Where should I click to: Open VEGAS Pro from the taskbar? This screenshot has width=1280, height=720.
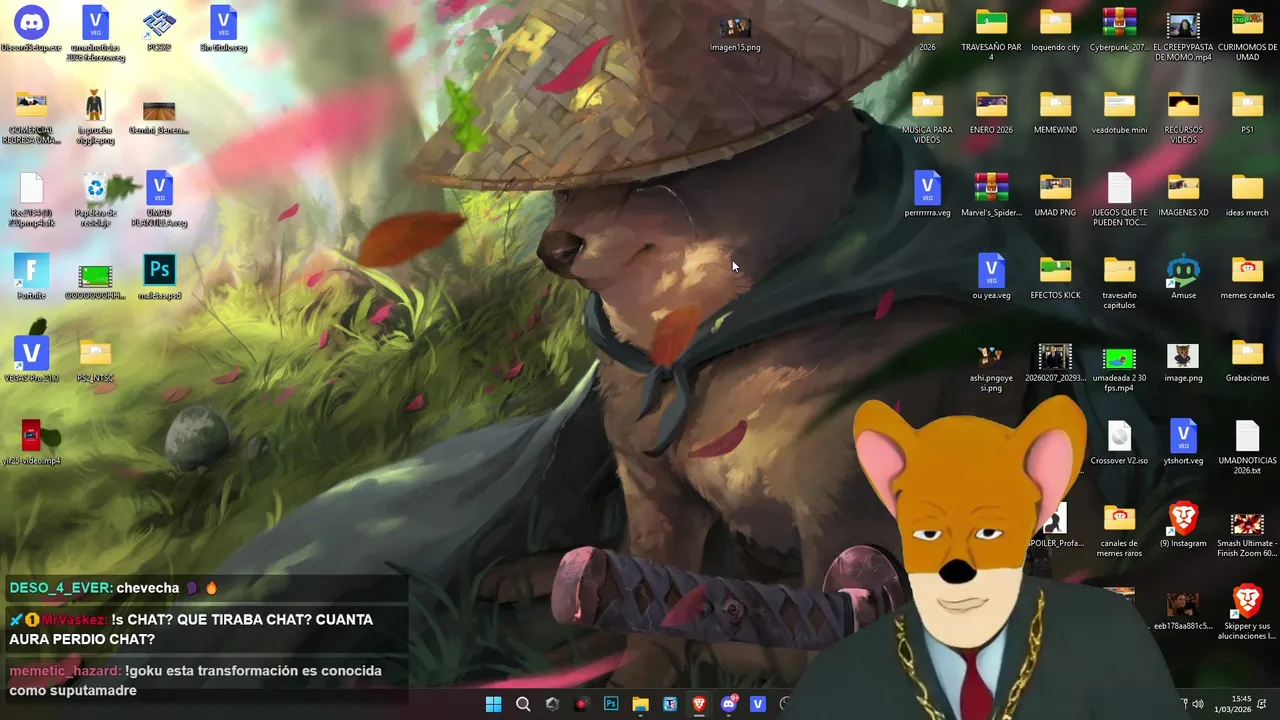(x=758, y=704)
